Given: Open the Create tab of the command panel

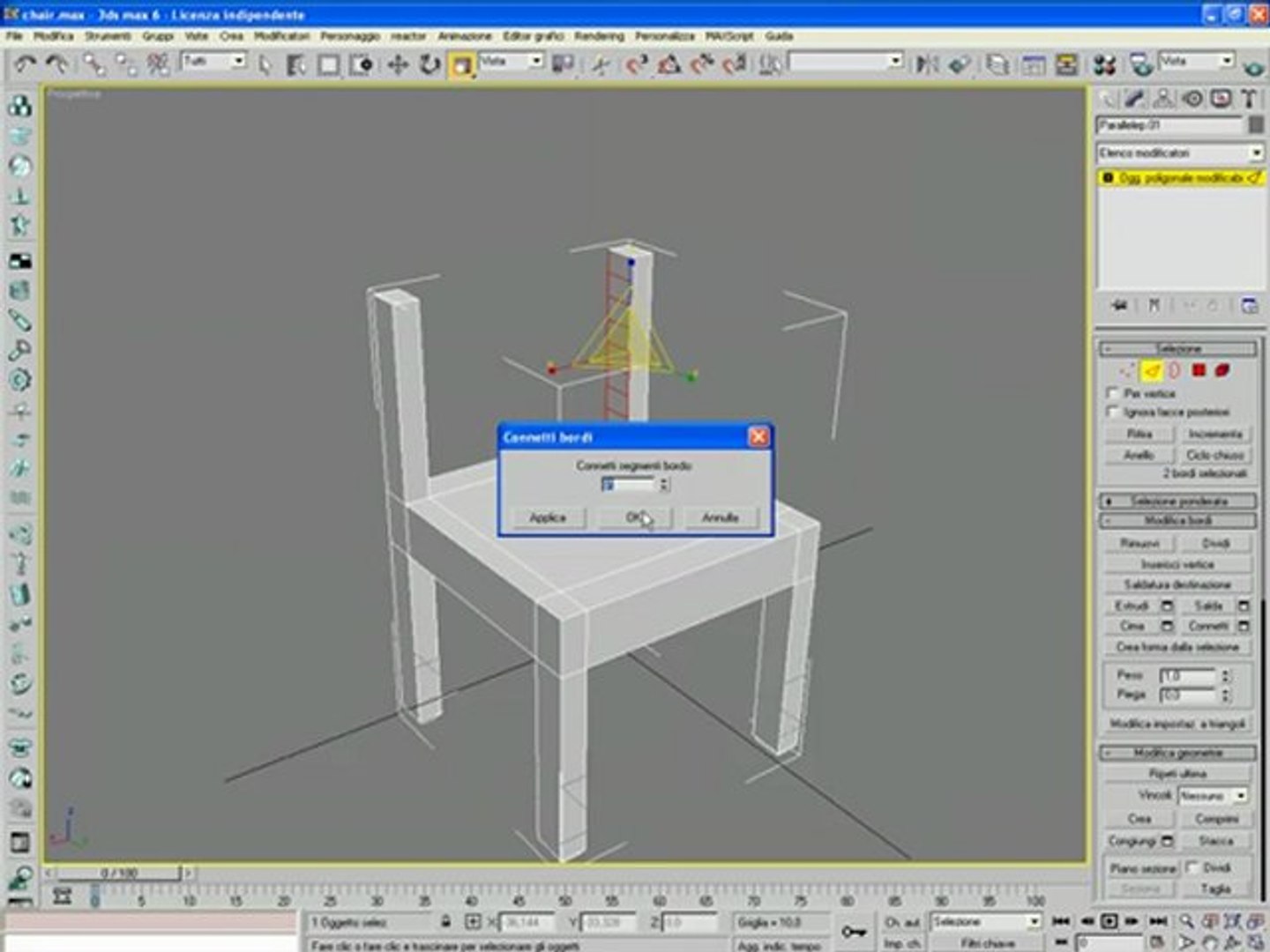Looking at the screenshot, I should pos(1109,99).
